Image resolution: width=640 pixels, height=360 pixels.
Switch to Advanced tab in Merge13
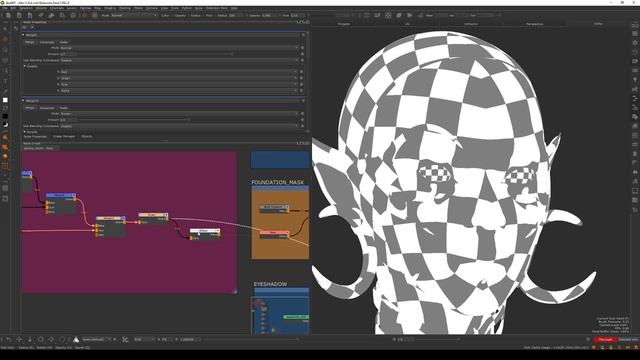pyautogui.click(x=47, y=108)
